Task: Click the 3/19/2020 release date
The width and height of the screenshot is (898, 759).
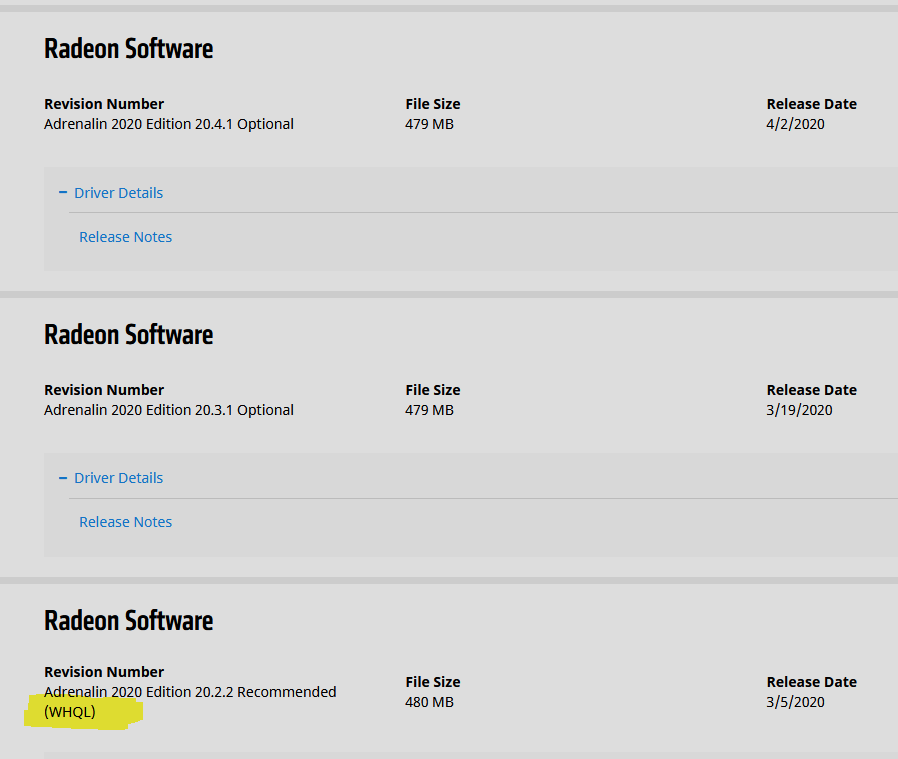Action: (799, 410)
